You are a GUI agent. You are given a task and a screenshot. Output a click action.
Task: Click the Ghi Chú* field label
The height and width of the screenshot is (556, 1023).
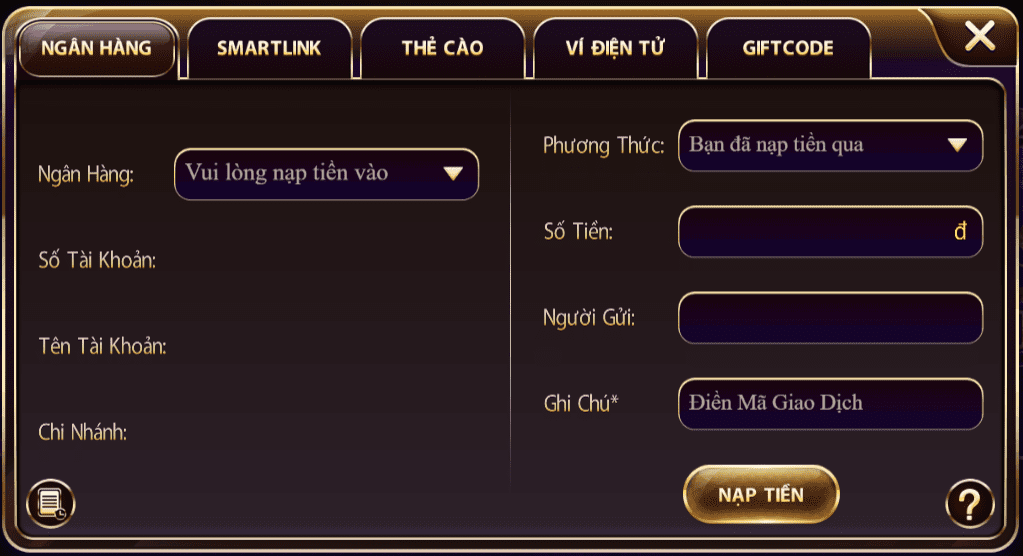(581, 404)
